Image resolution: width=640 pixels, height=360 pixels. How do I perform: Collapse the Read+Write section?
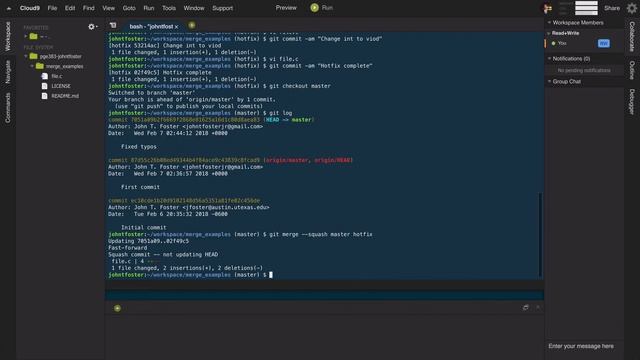(549, 33)
